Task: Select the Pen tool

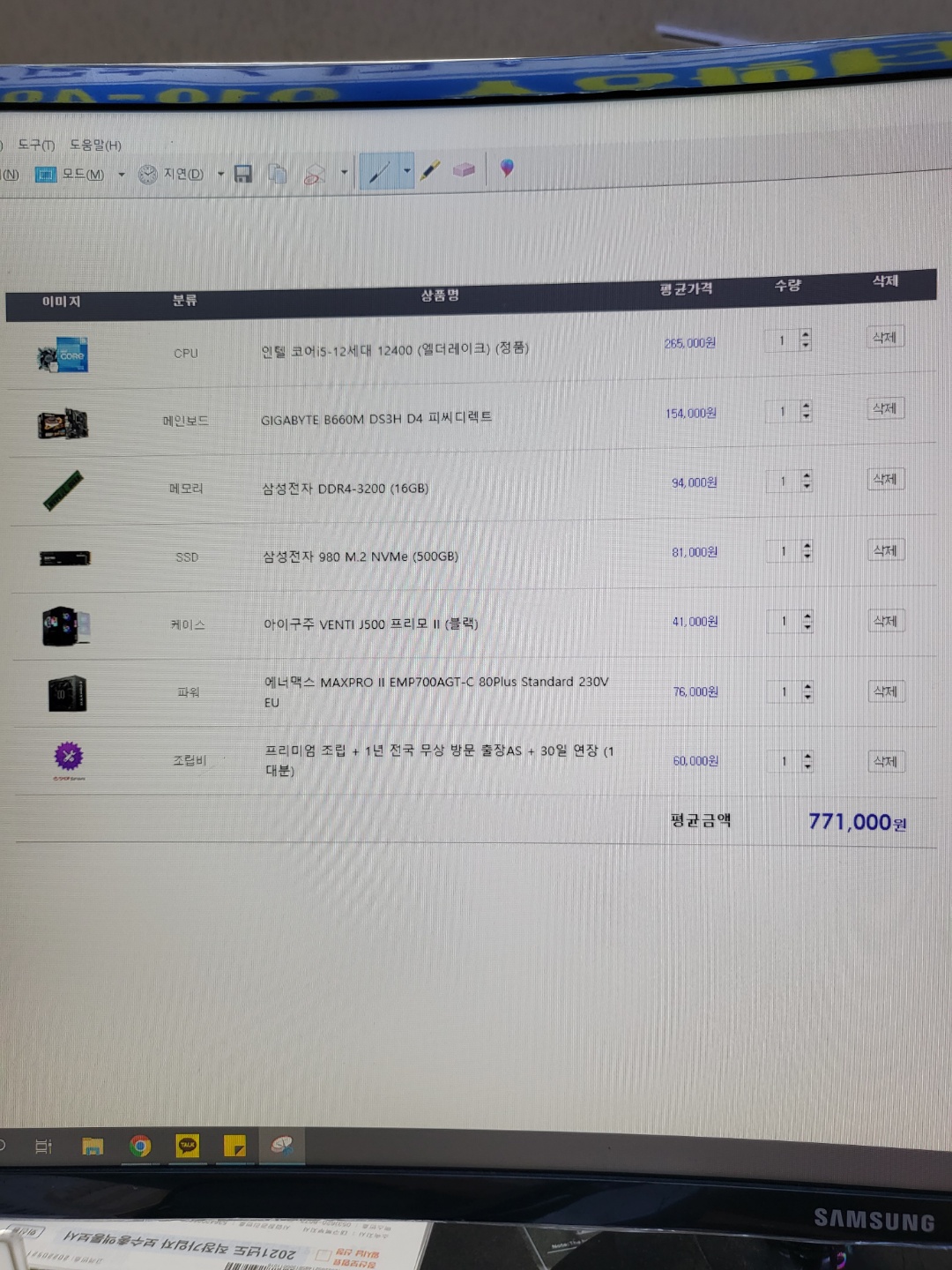Action: click(378, 172)
